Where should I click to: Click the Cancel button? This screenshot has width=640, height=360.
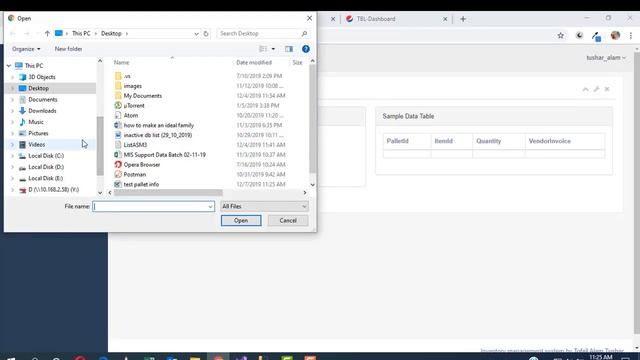pyautogui.click(x=288, y=220)
